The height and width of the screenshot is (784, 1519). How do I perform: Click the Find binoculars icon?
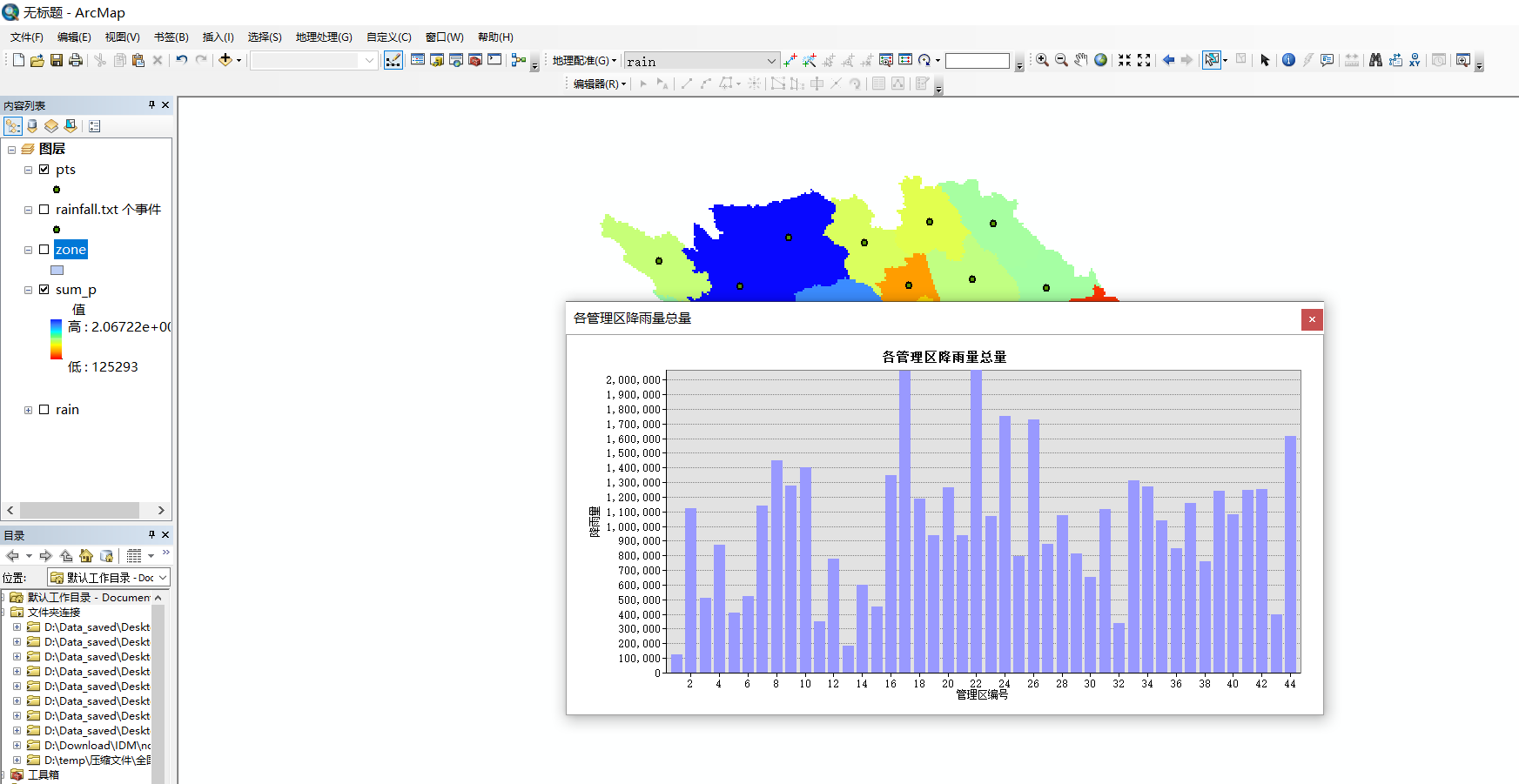point(1375,60)
